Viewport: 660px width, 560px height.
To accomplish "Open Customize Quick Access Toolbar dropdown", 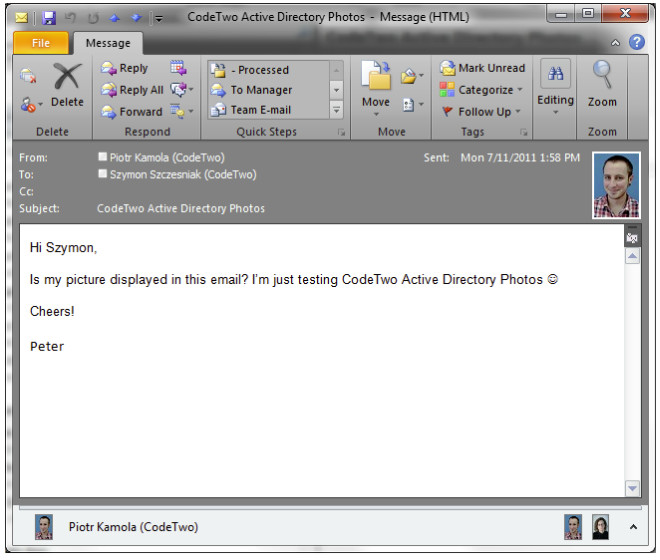I will 159,18.
